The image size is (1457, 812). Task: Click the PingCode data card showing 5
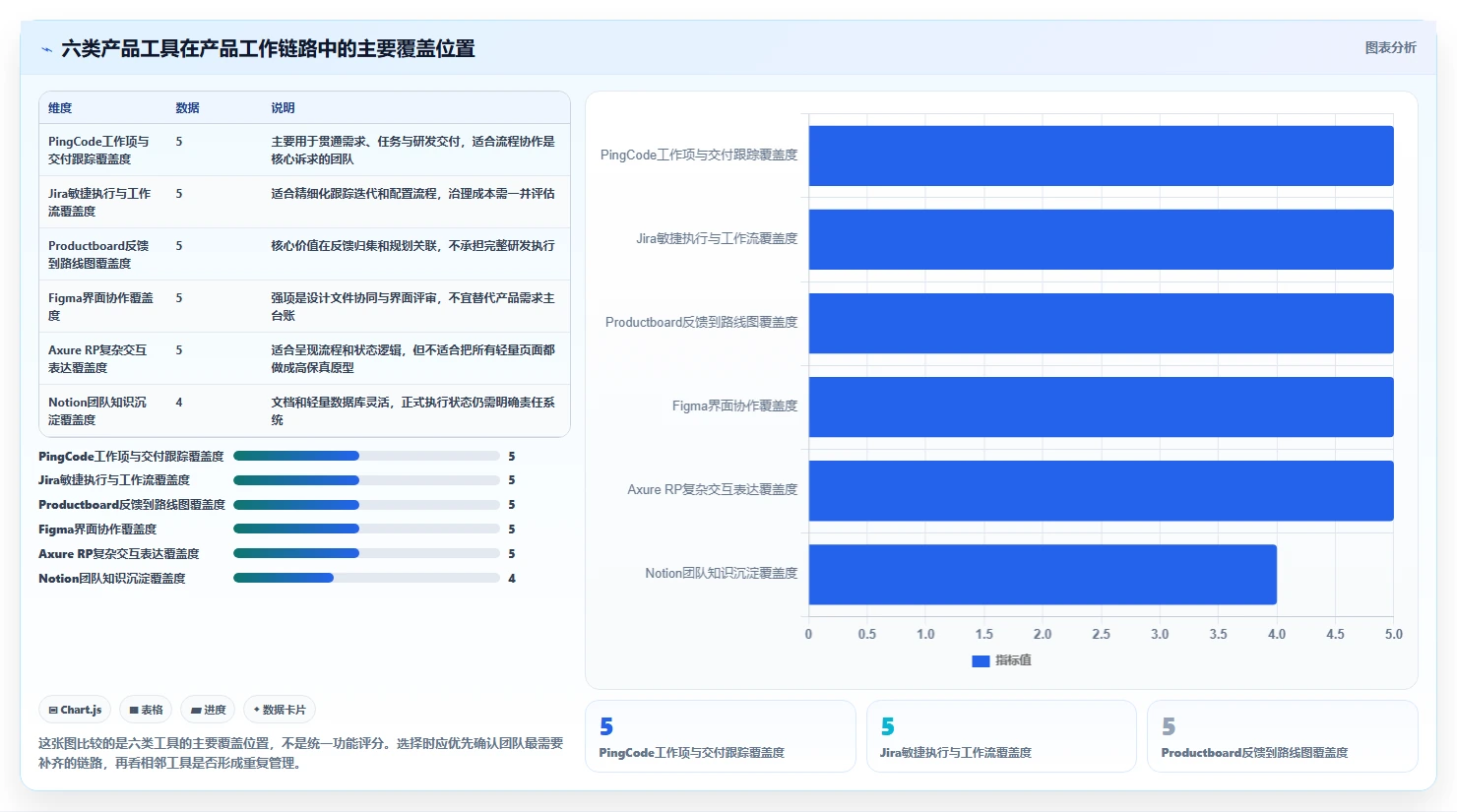coord(721,736)
